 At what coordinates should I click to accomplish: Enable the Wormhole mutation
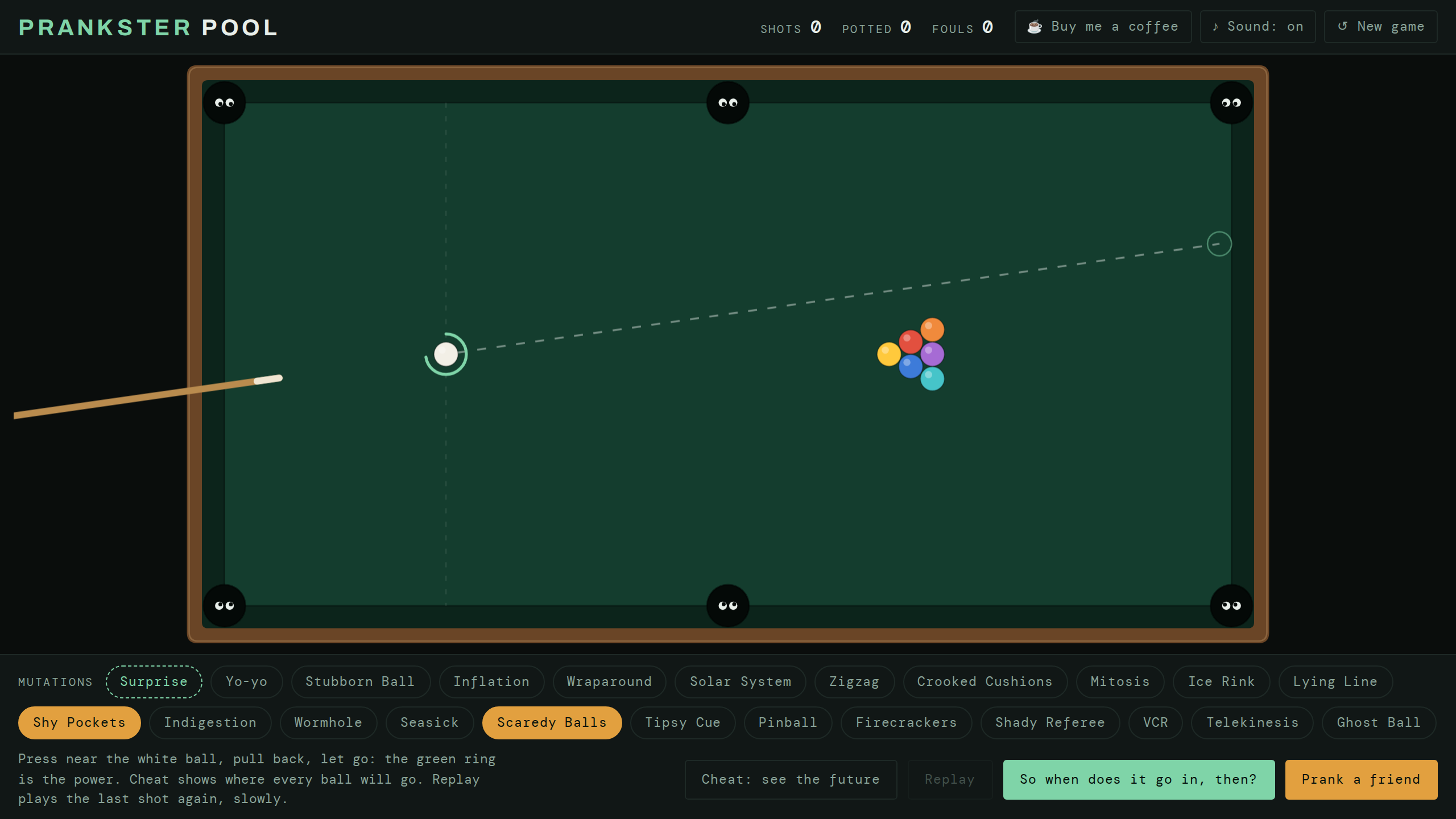click(328, 723)
